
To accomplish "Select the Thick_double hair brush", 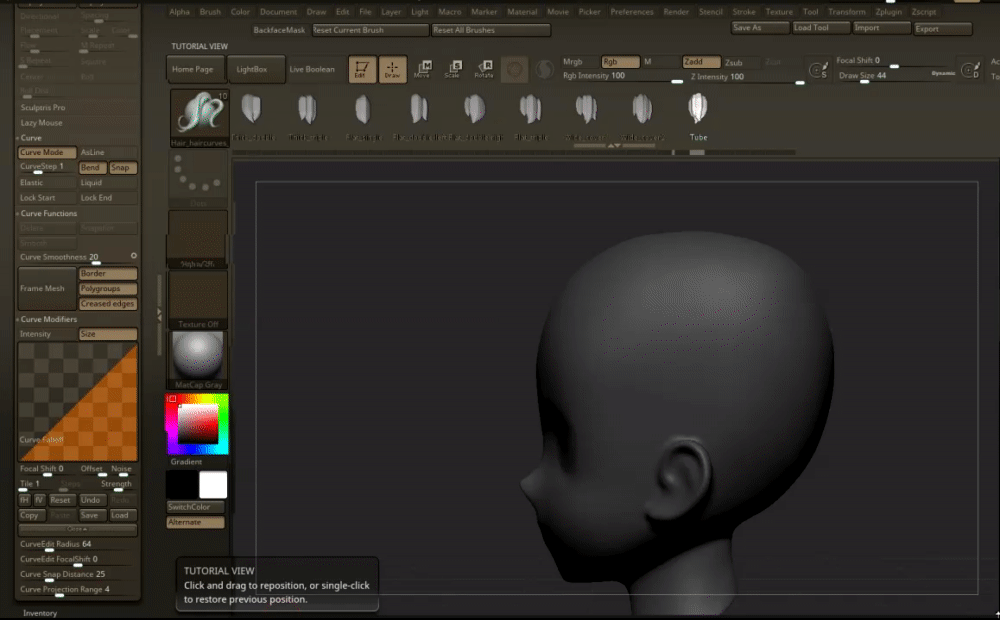I will [x=252, y=116].
